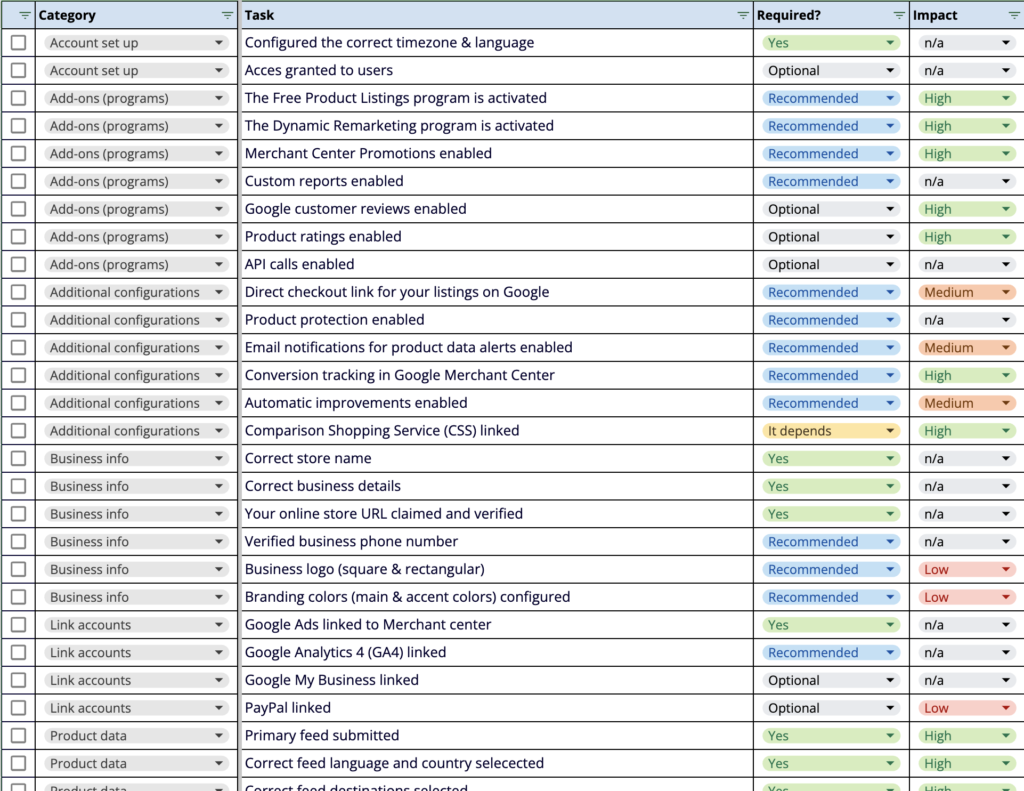Click the filter icon above the checkbox column
The width and height of the screenshot is (1024, 791).
(x=25, y=15)
